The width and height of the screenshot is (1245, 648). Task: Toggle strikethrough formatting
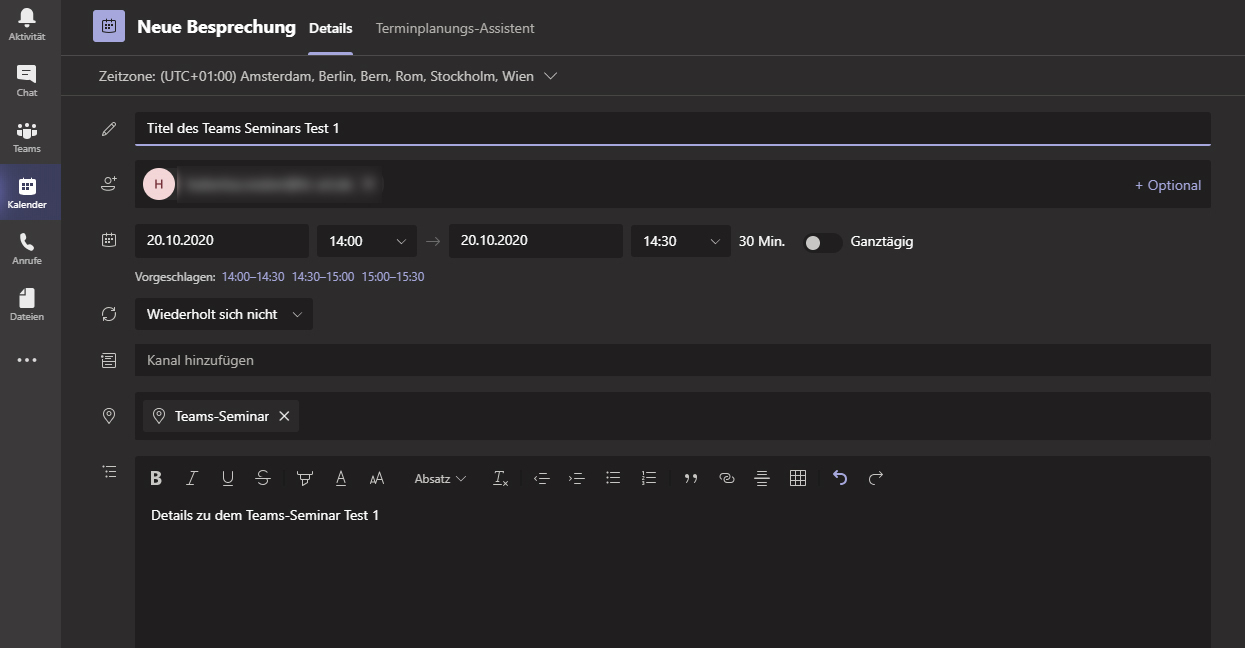(x=263, y=479)
